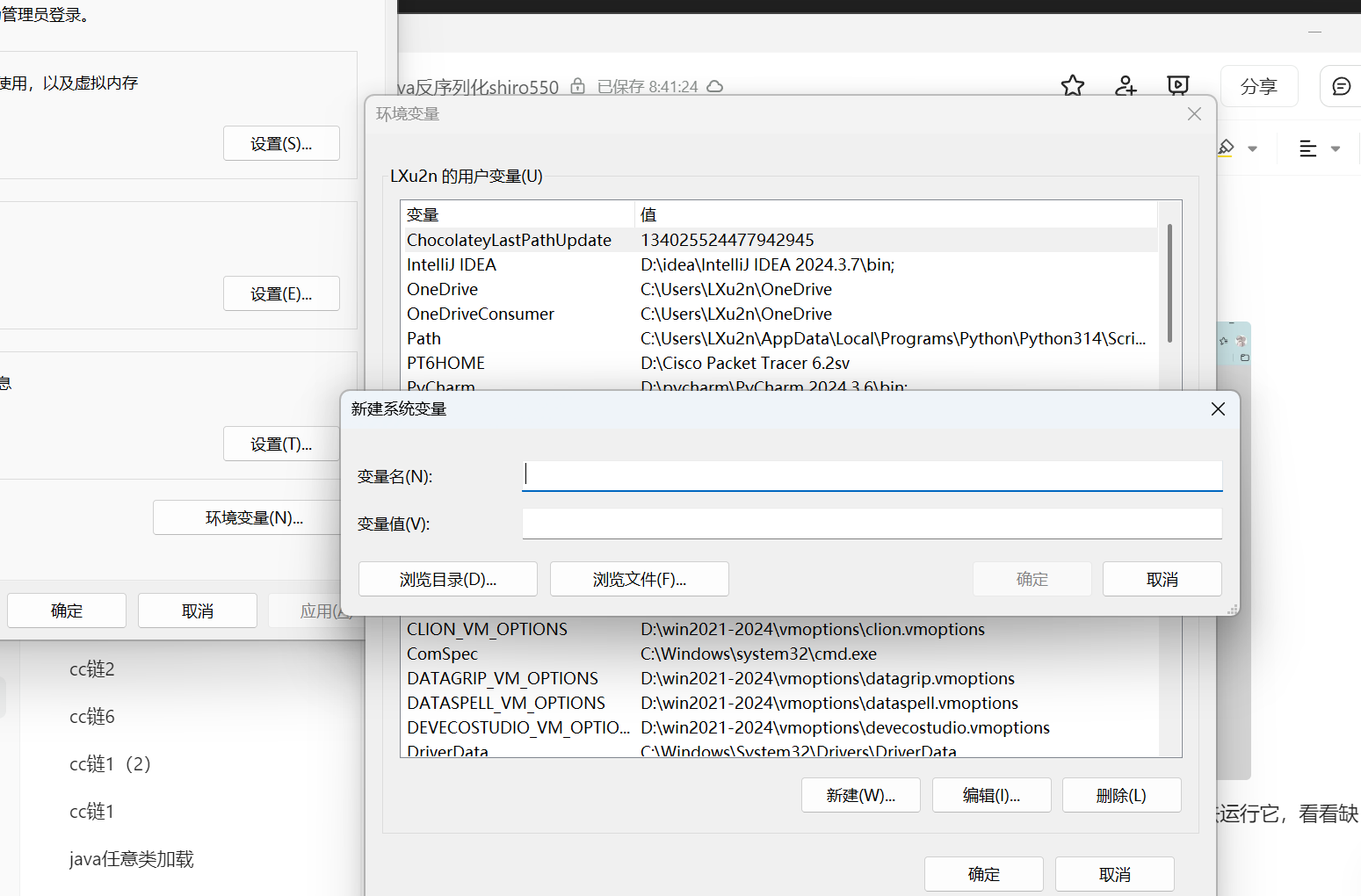Click the lock icon beside the document title
The image size is (1361, 896).
tap(577, 86)
